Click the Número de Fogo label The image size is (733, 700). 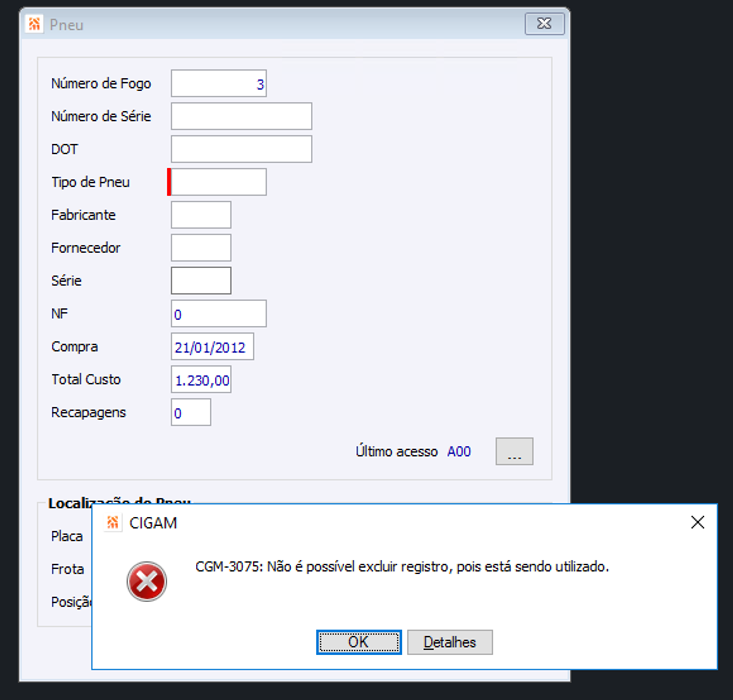[101, 84]
